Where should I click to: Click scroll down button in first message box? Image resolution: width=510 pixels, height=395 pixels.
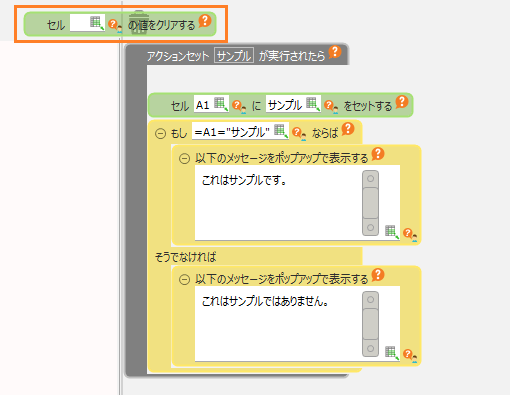370,227
